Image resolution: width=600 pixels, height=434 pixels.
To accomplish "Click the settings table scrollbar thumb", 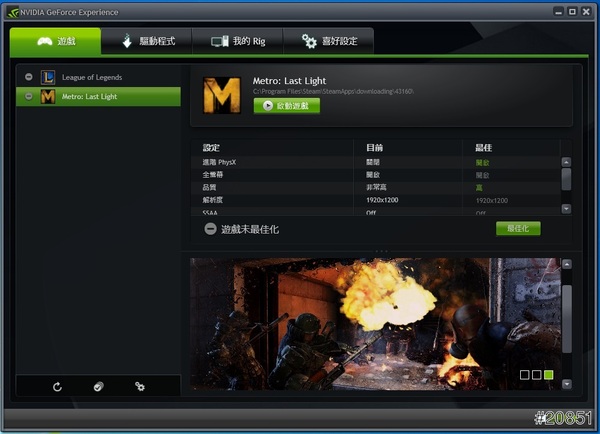I will (566, 179).
